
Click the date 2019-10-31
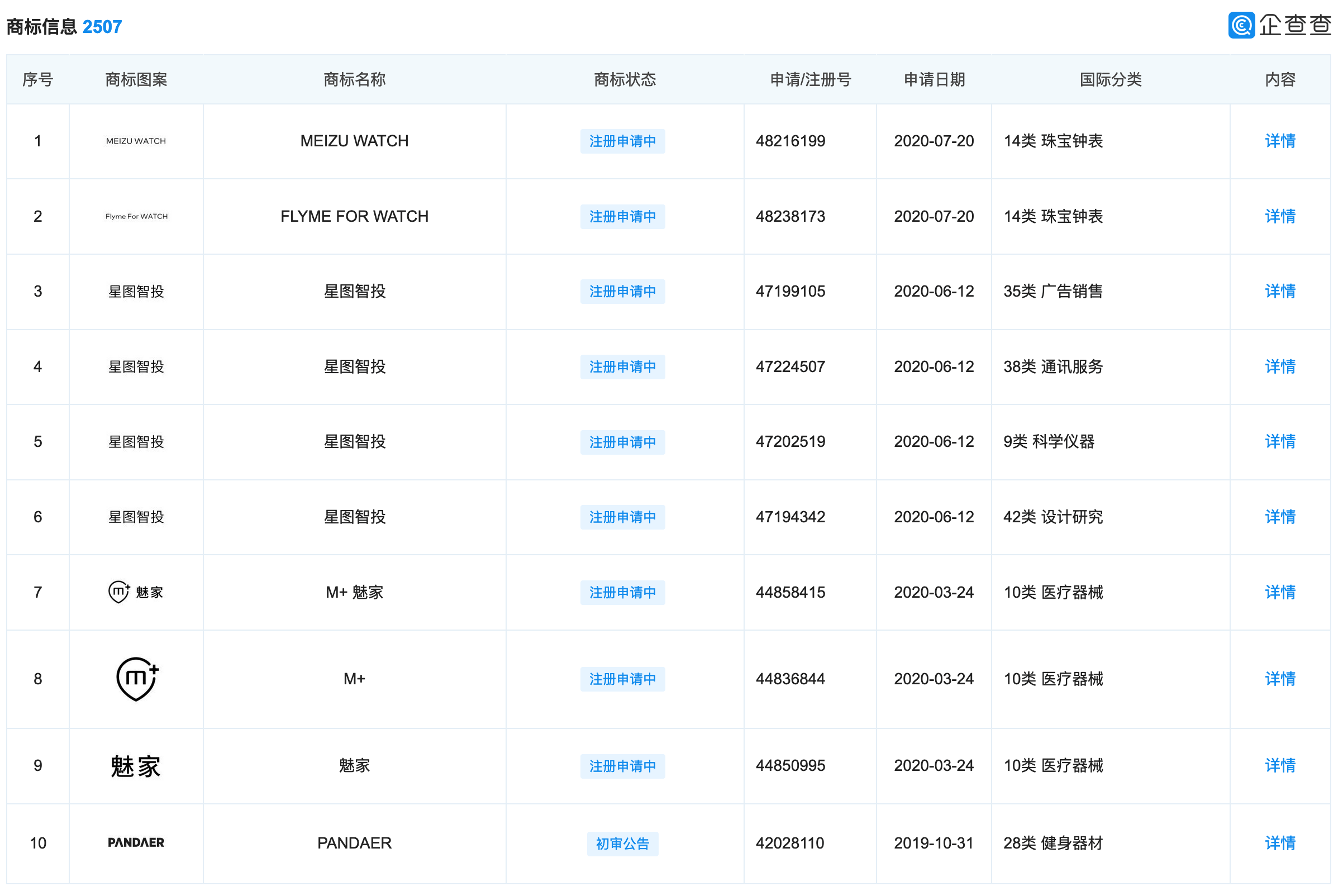tap(934, 843)
